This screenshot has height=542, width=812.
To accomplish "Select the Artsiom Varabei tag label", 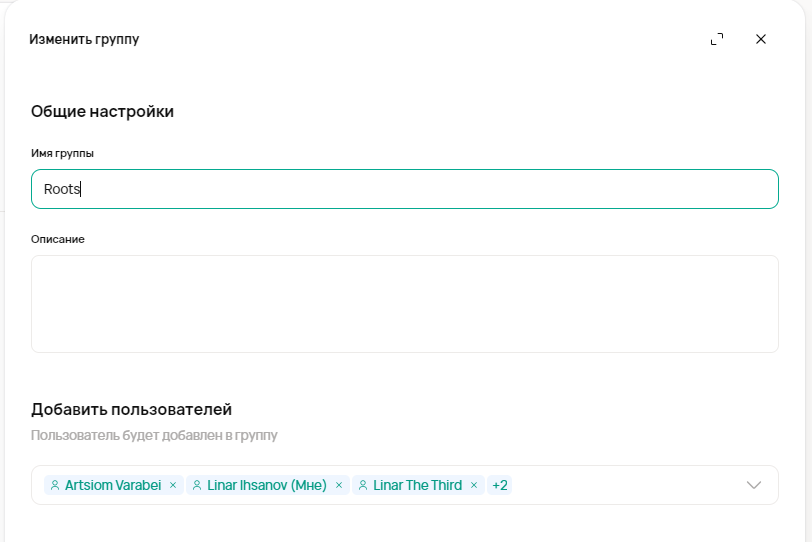I will point(113,485).
